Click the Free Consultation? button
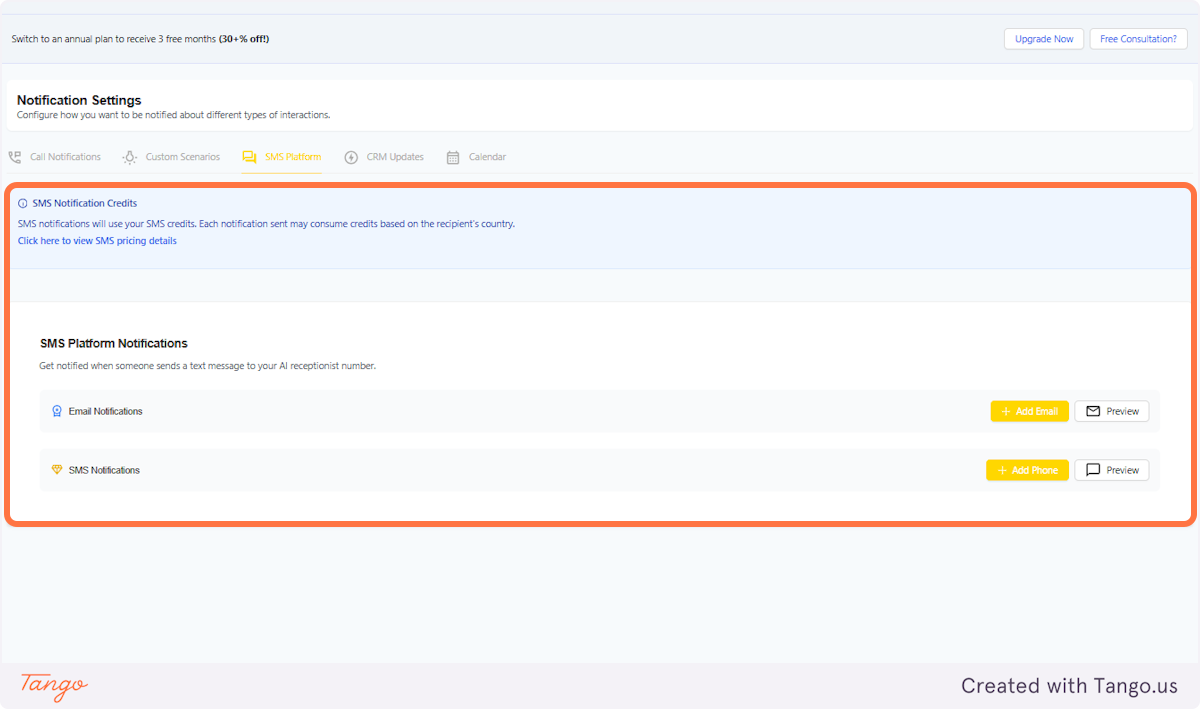Image resolution: width=1200 pixels, height=709 pixels. pyautogui.click(x=1138, y=39)
